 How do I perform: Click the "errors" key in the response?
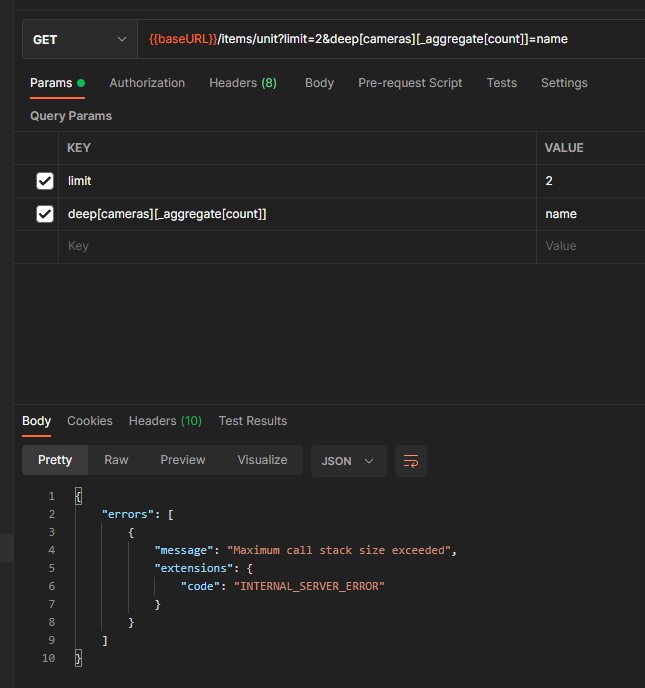coord(128,514)
